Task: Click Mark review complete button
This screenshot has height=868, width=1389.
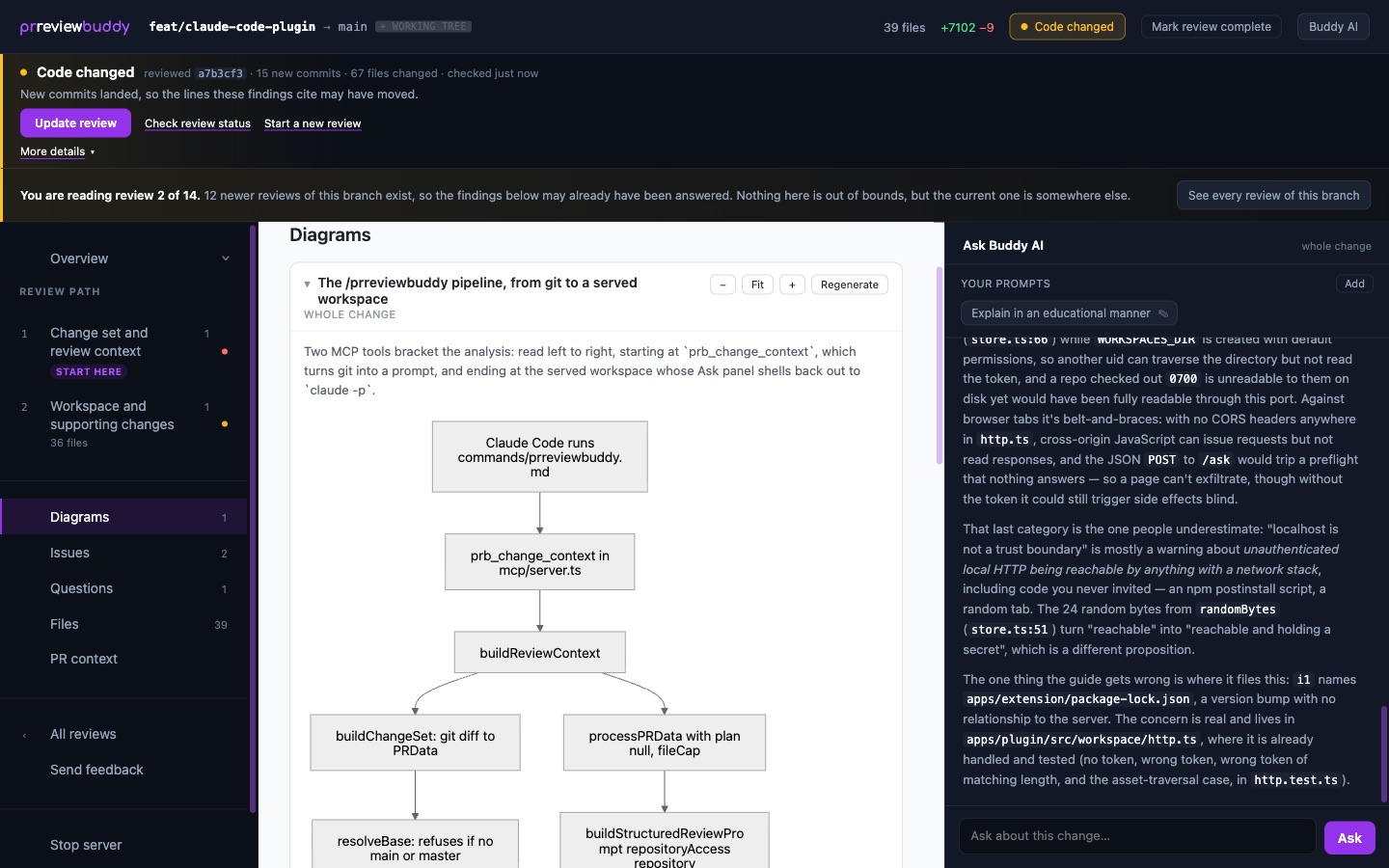Action: point(1211,26)
